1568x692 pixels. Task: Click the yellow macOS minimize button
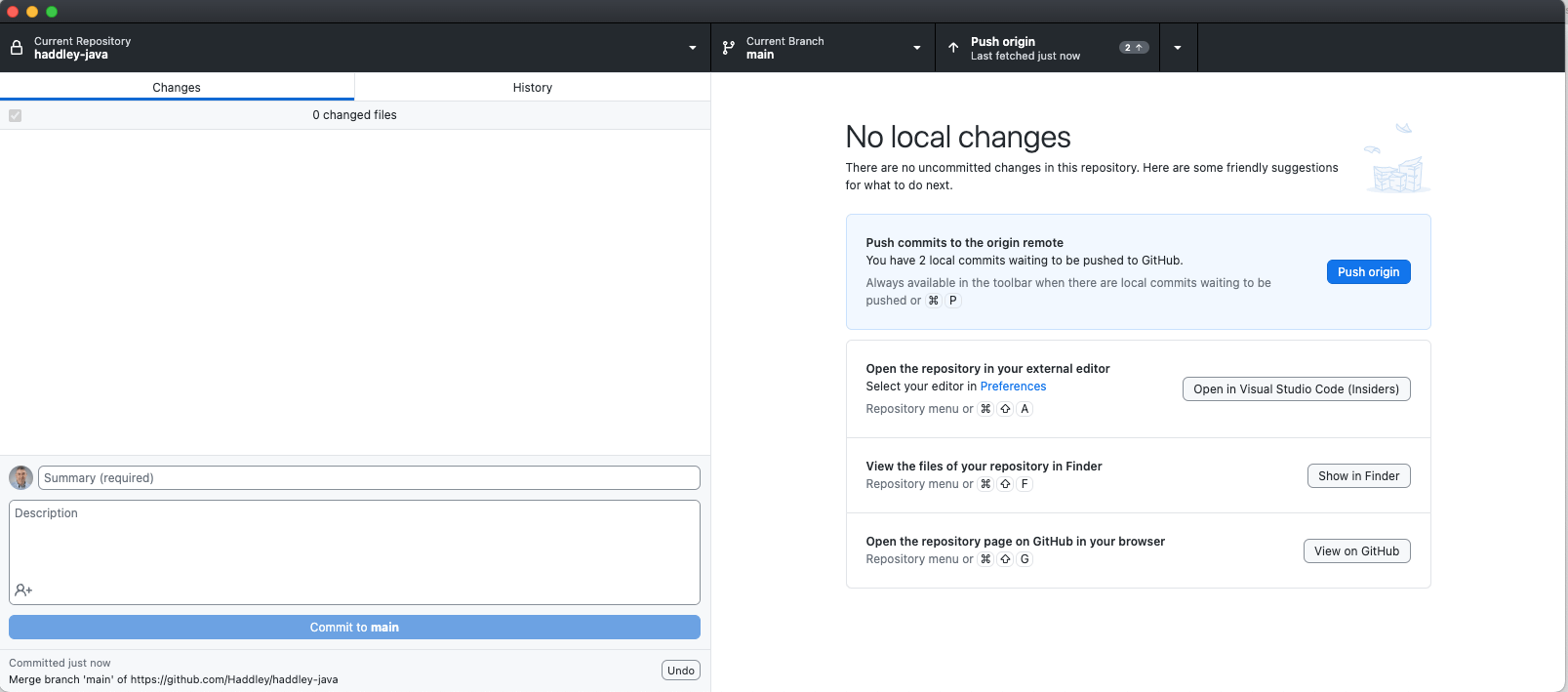32,12
